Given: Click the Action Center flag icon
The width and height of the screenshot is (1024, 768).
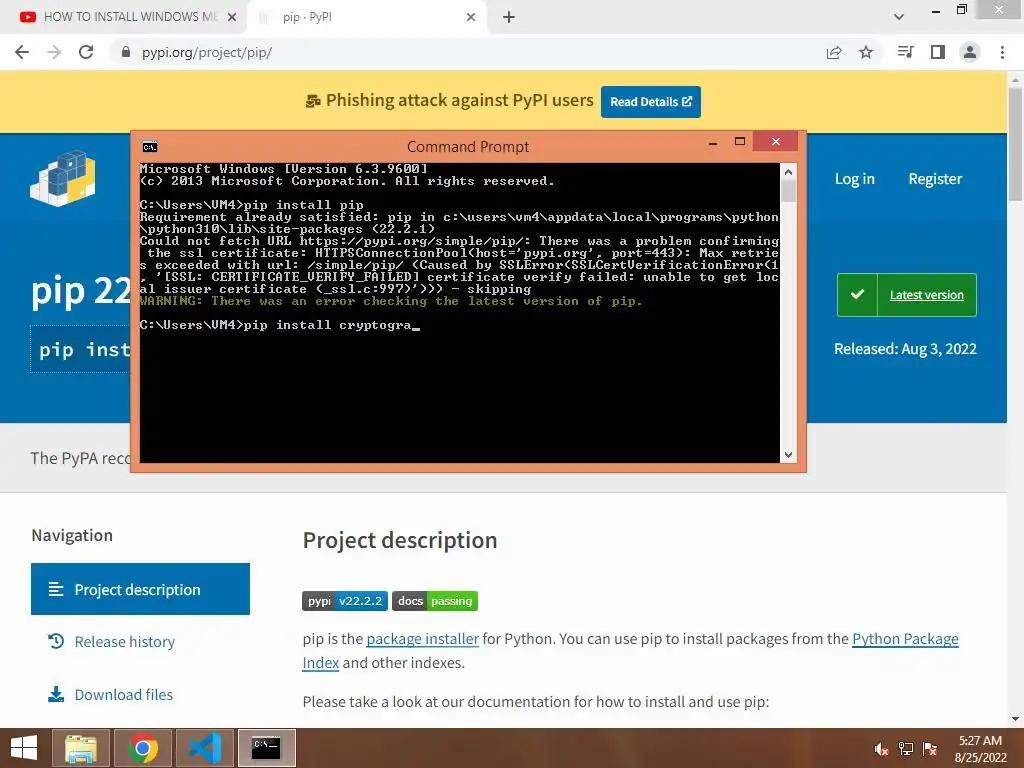Looking at the screenshot, I should [930, 749].
